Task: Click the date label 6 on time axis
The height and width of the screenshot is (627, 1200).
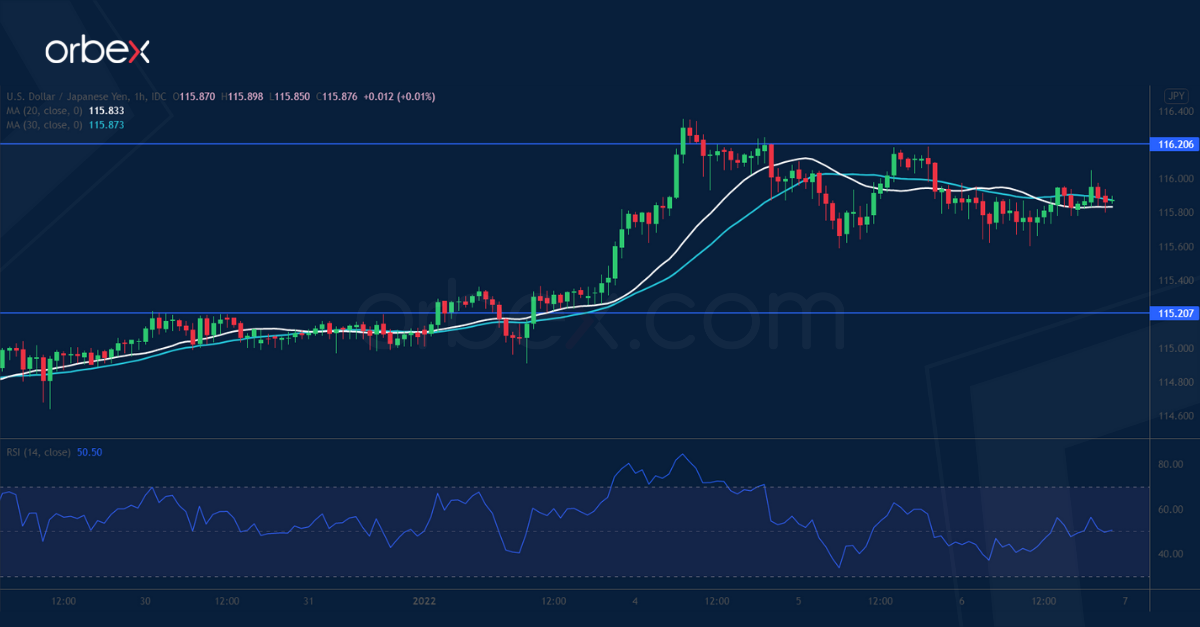Action: tap(961, 601)
